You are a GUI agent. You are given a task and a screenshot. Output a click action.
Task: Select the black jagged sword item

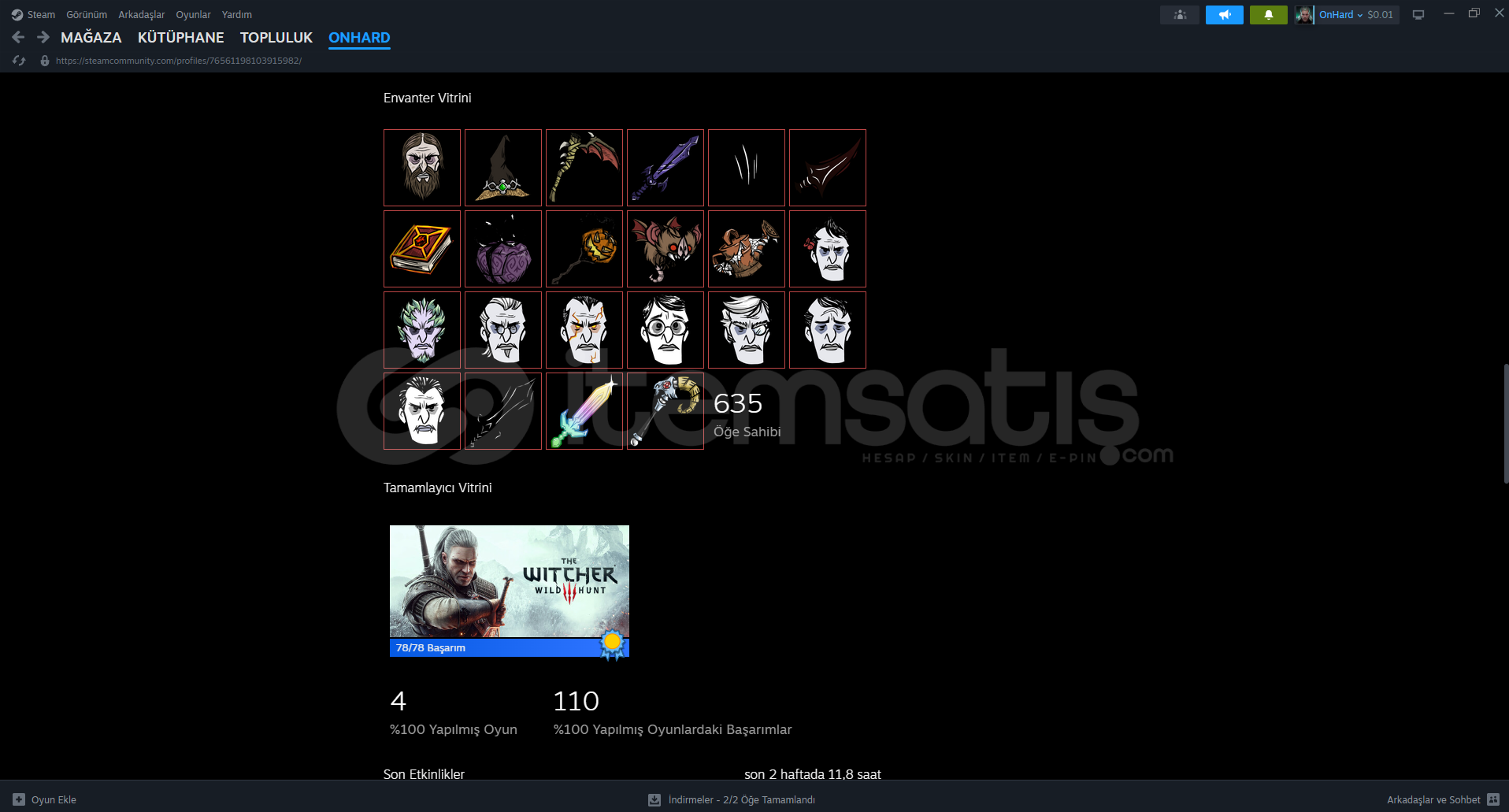(503, 411)
